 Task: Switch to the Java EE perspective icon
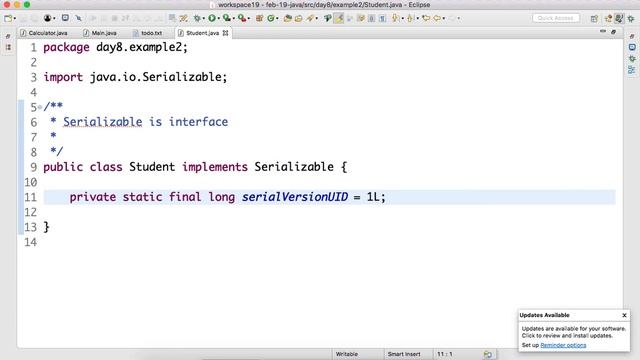click(x=609, y=18)
